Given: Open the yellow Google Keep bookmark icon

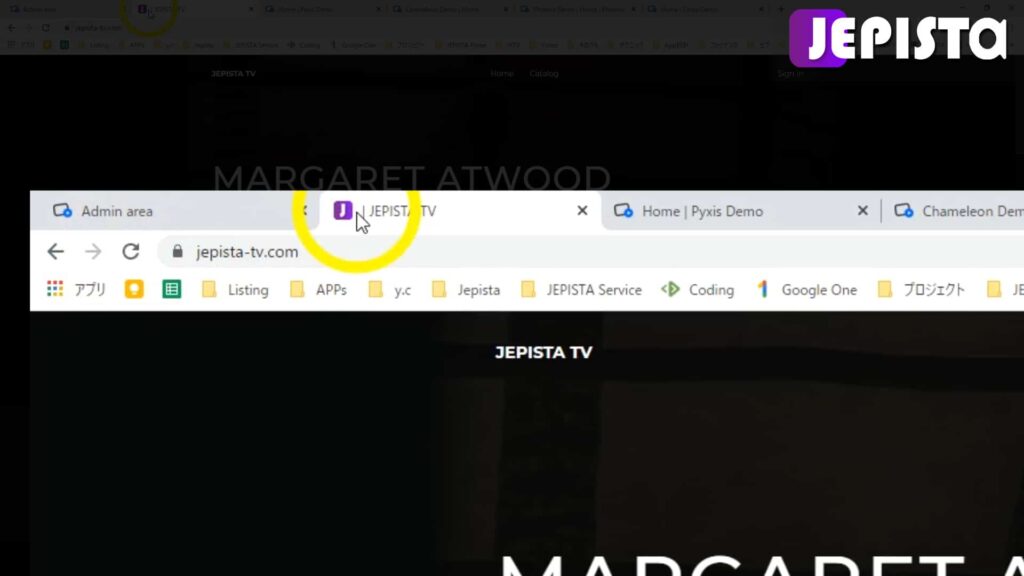Looking at the screenshot, I should (134, 289).
